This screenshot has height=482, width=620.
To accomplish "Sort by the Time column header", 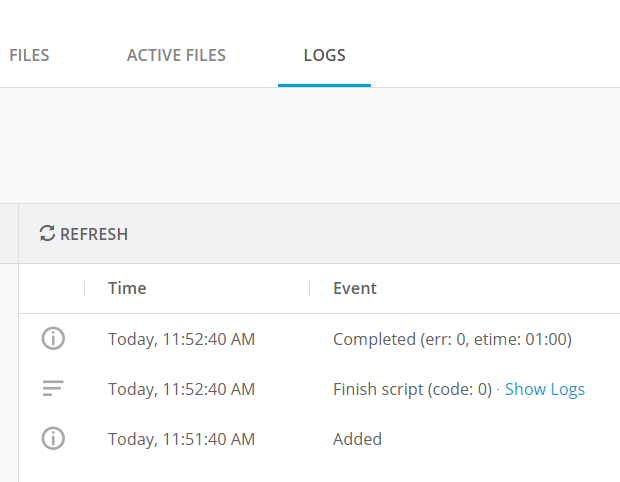I will pyautogui.click(x=127, y=288).
